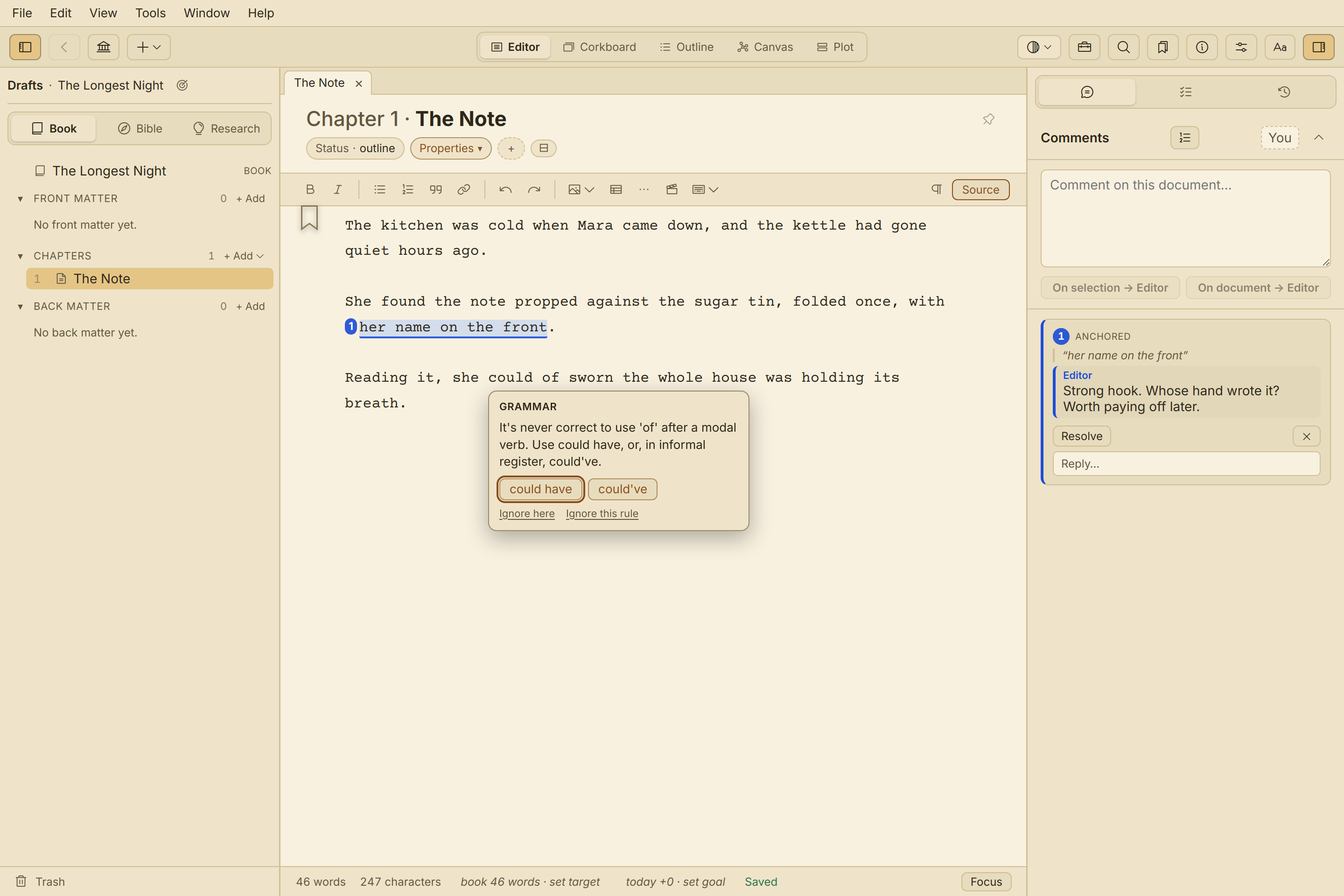Add a front matter item

pyautogui.click(x=250, y=198)
